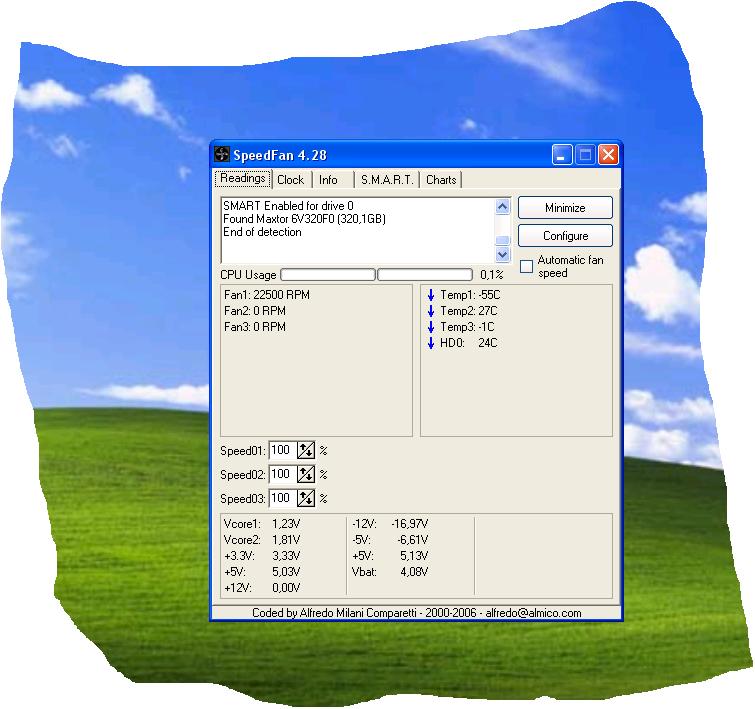Click the Vcore2 1,81V voltage value
Viewport: 755px width, 709px height.
tap(286, 539)
